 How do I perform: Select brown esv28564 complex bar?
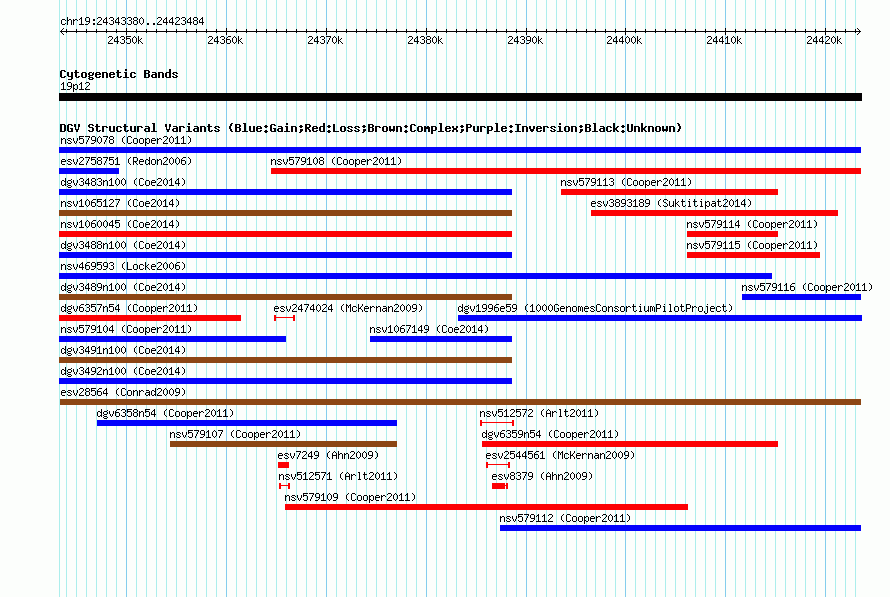point(460,402)
